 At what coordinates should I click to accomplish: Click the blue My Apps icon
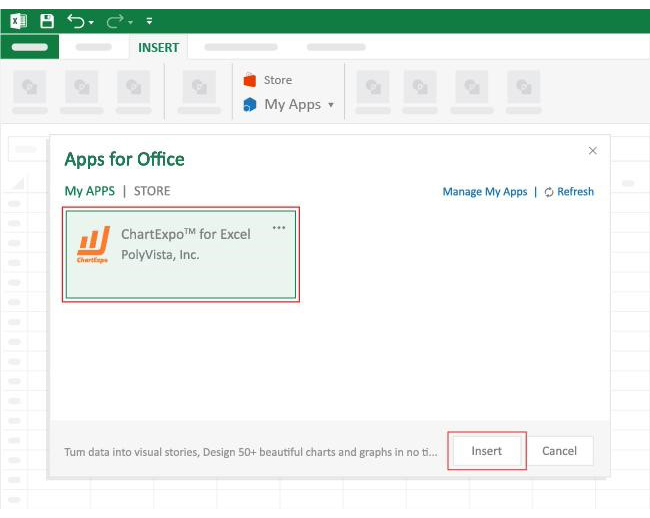point(250,104)
